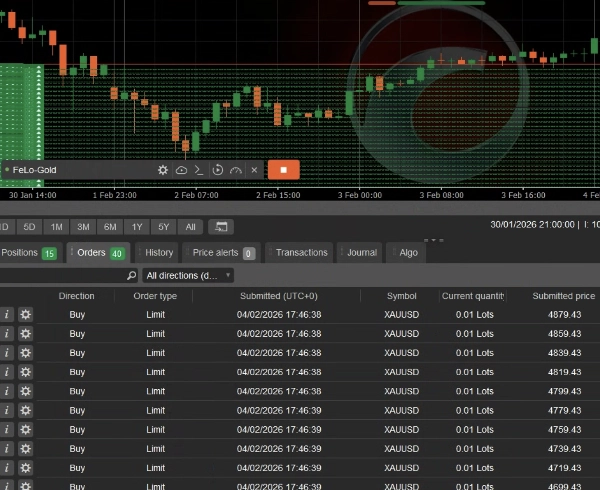Click the backtest replay icon on FeLo-Gold
The width and height of the screenshot is (600, 490).
tap(217, 170)
